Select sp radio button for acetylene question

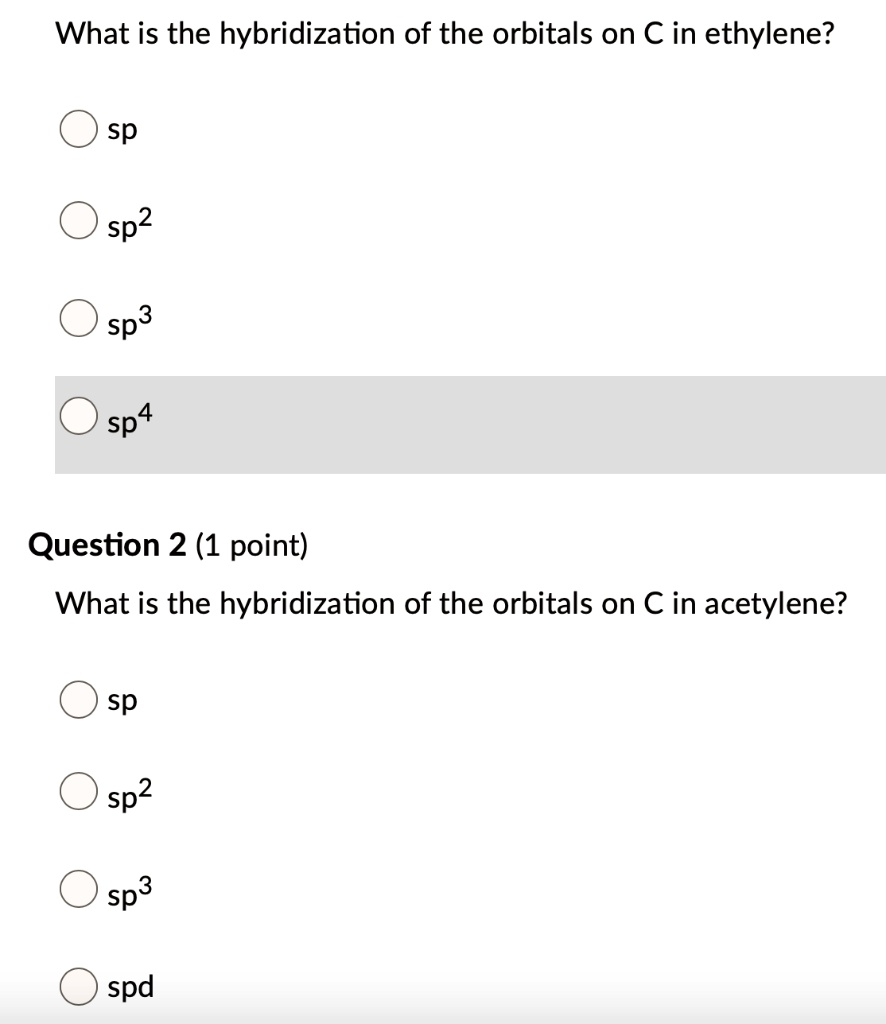coord(79,699)
